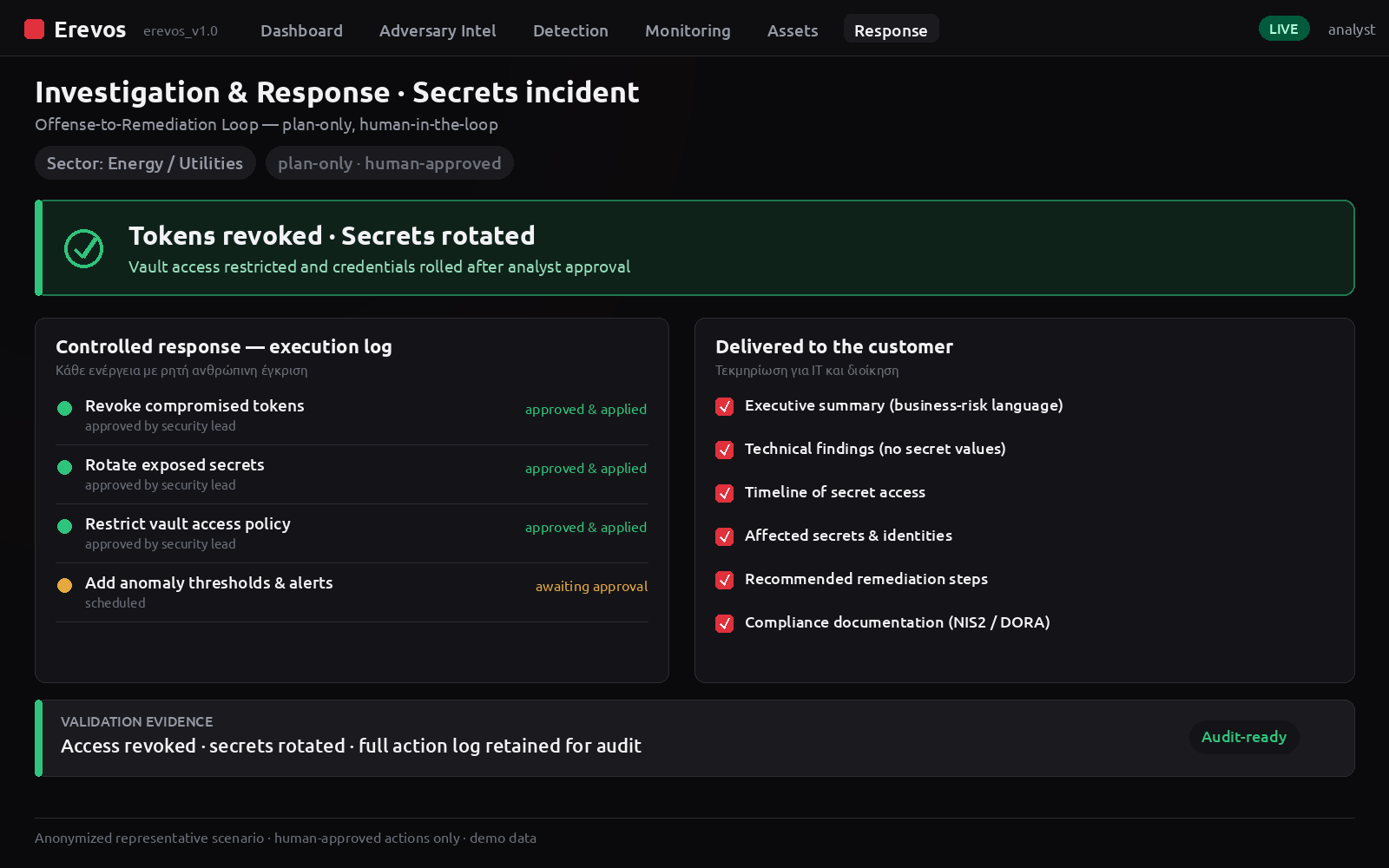The image size is (1389, 868).
Task: Click approved & applied status for Revoke tokens
Action: (586, 410)
